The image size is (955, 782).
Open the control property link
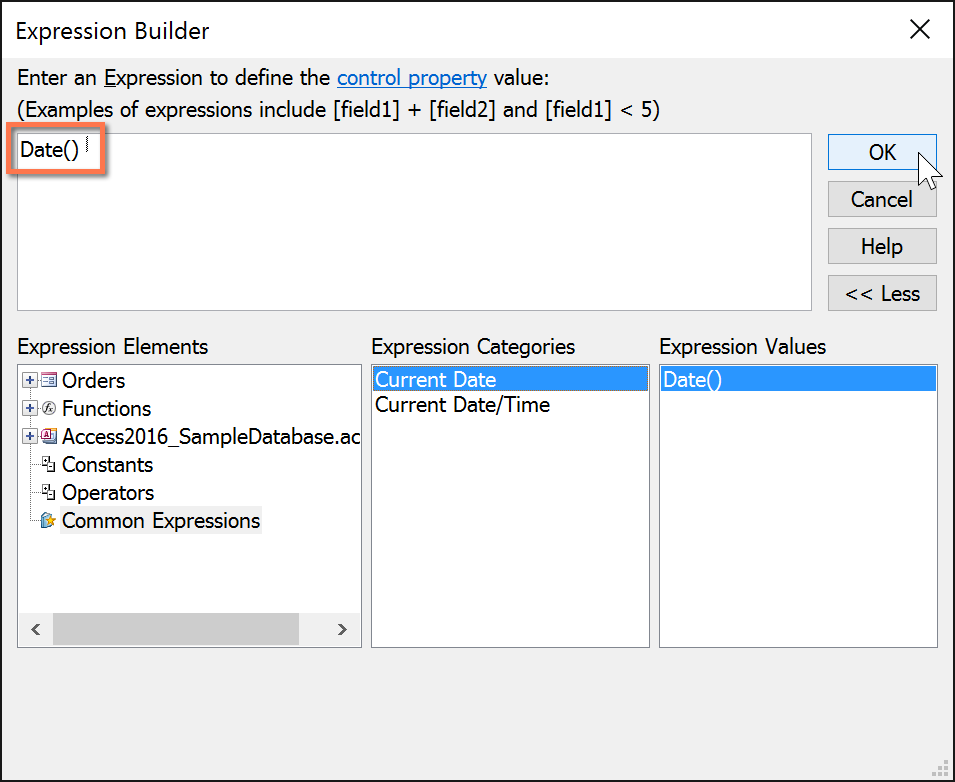(411, 78)
